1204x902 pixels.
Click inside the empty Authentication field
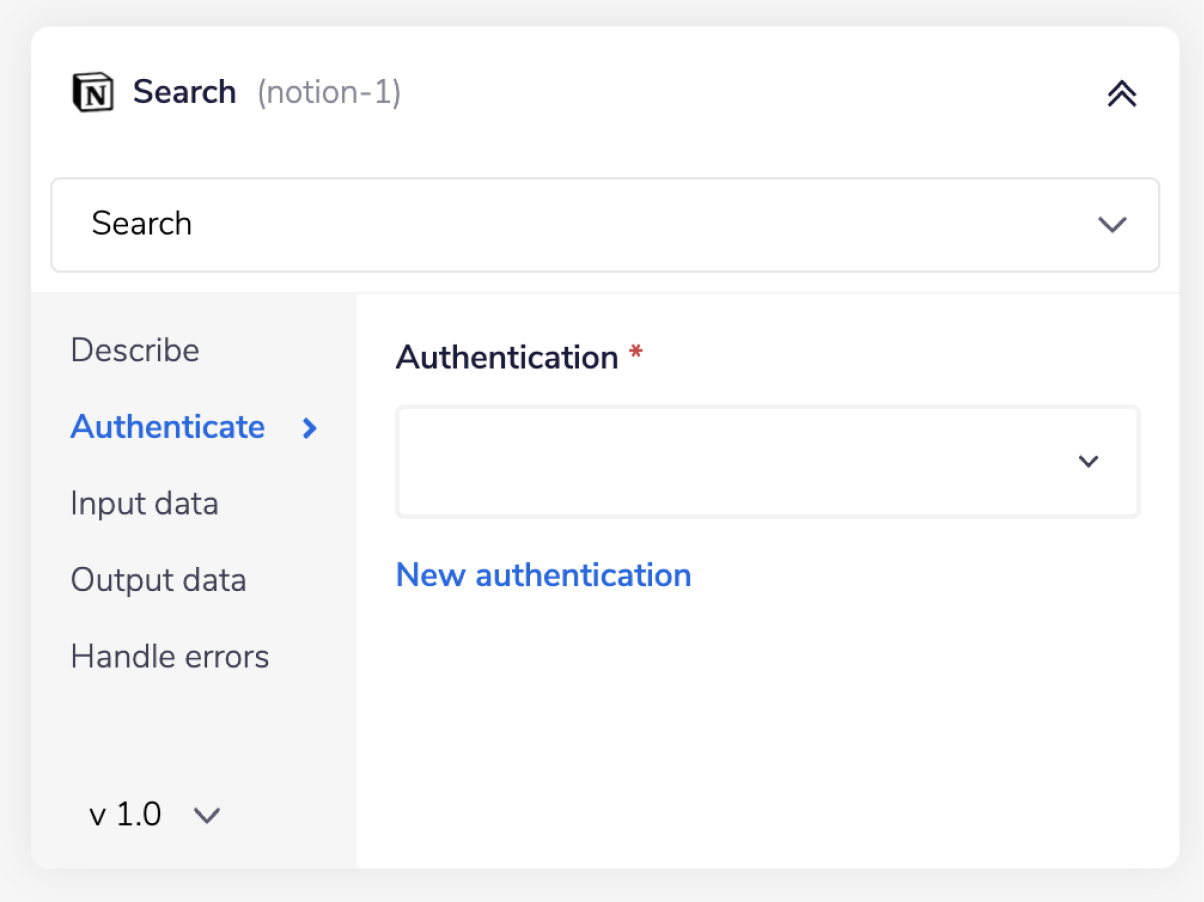tap(700, 461)
